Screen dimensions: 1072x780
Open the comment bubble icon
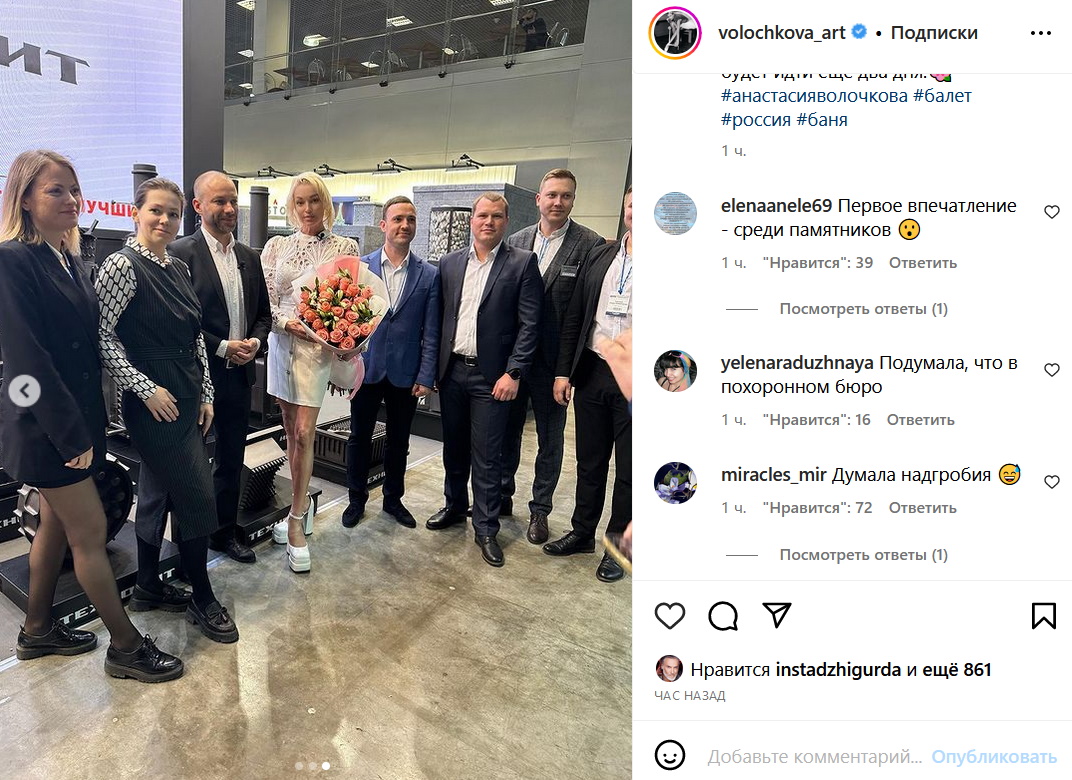click(723, 616)
